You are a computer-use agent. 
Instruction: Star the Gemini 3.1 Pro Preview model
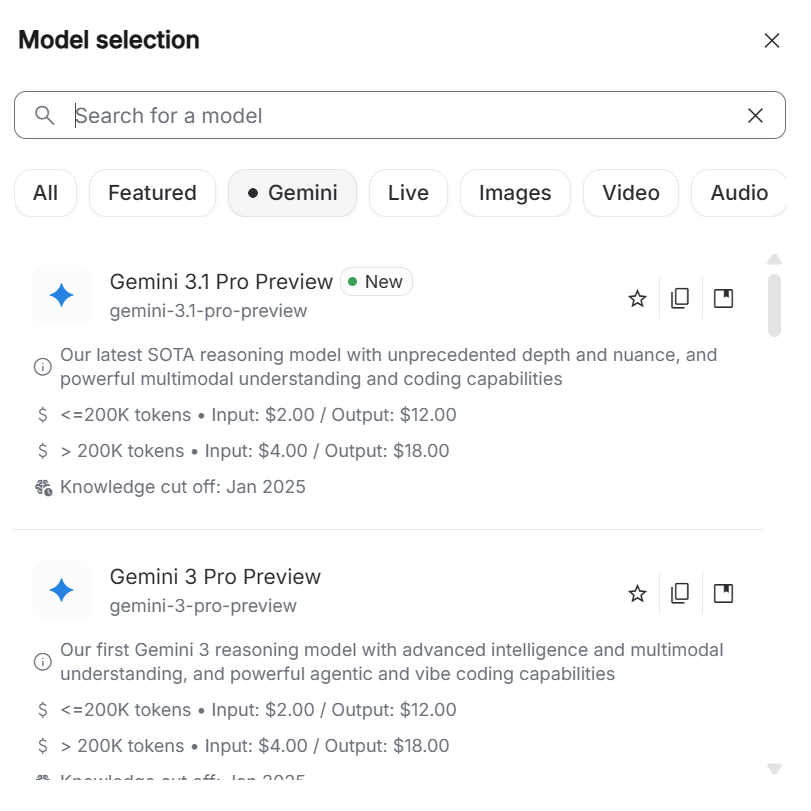pyautogui.click(x=637, y=298)
